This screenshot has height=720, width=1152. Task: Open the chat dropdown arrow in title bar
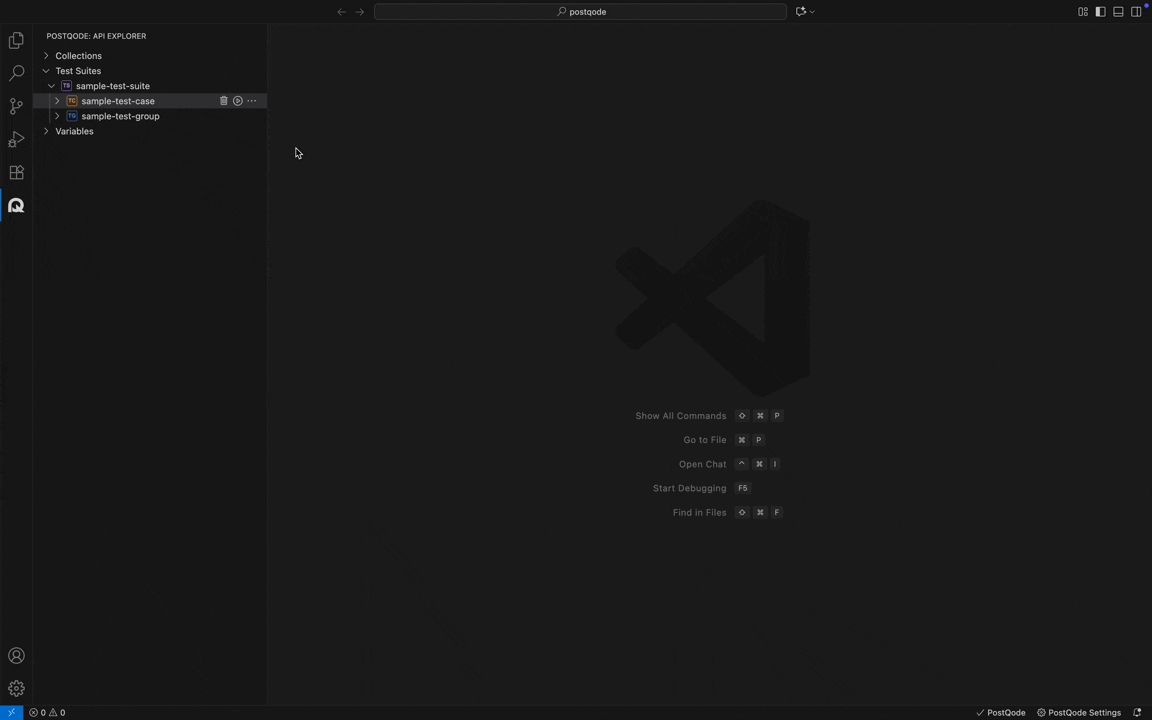[812, 12]
